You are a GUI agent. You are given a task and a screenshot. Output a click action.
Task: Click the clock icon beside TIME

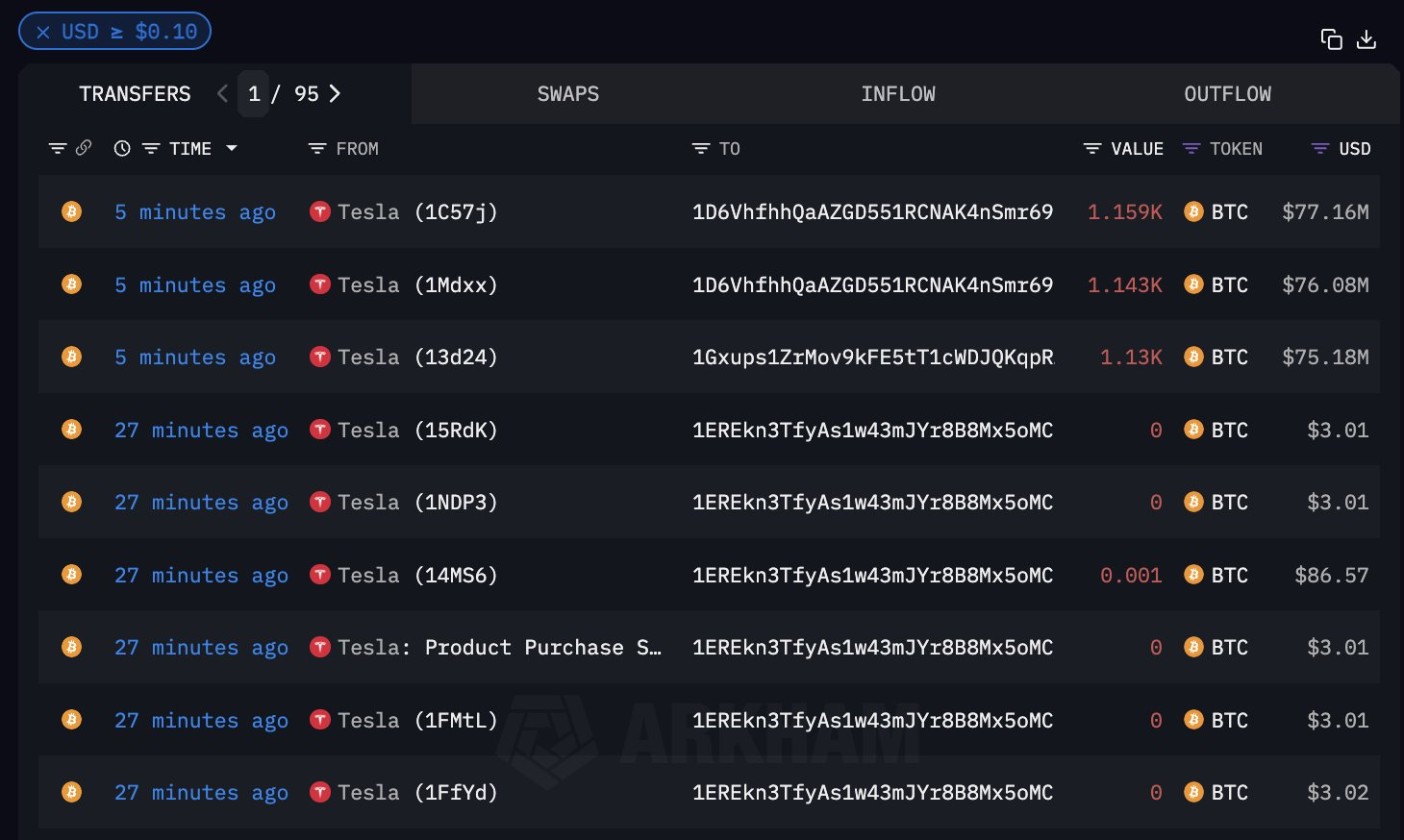pyautogui.click(x=122, y=148)
